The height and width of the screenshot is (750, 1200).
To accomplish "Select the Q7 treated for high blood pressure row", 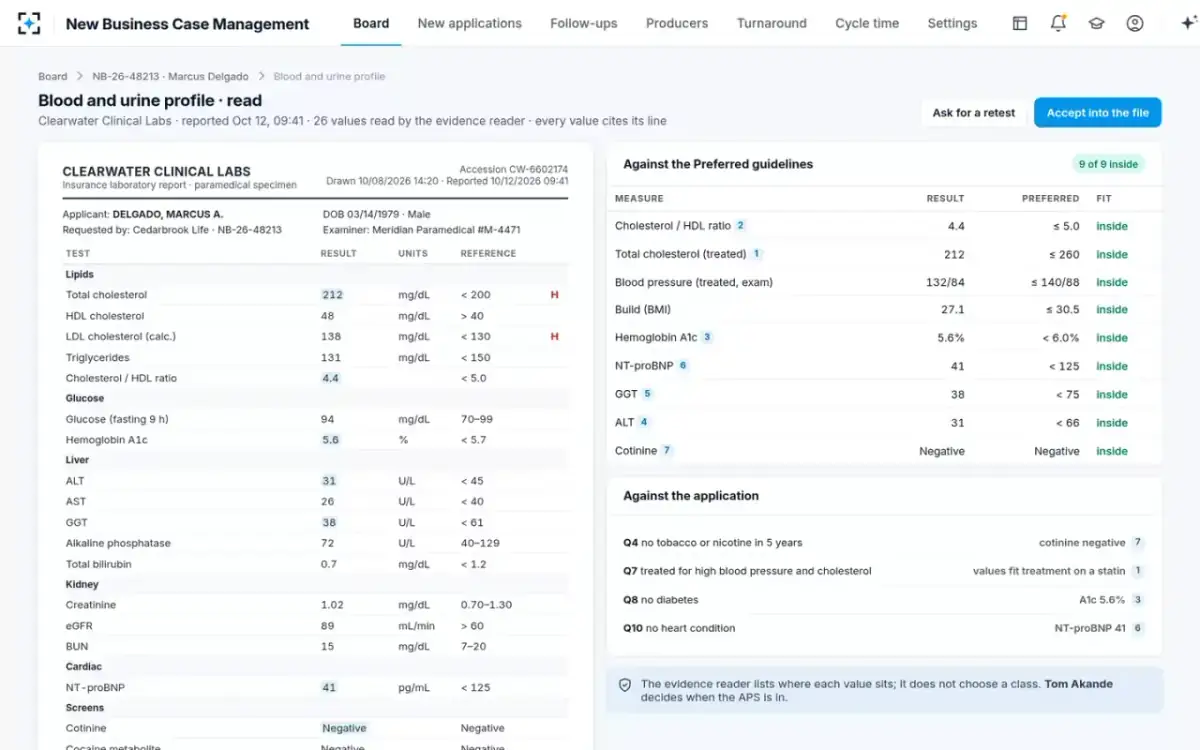I will click(884, 571).
